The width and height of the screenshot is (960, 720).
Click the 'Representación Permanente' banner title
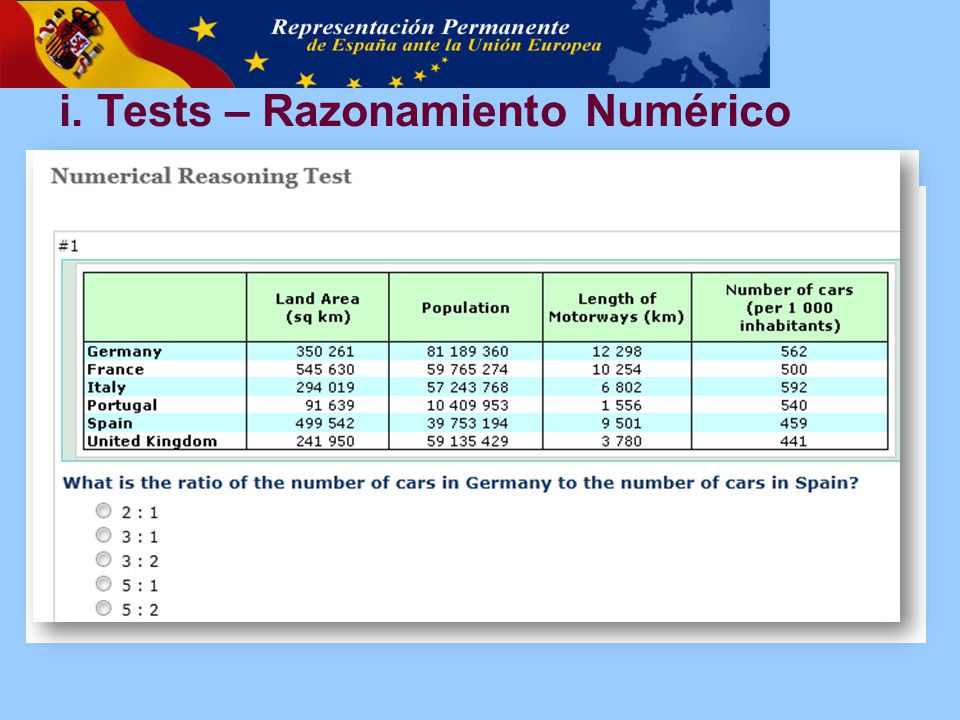tap(420, 27)
